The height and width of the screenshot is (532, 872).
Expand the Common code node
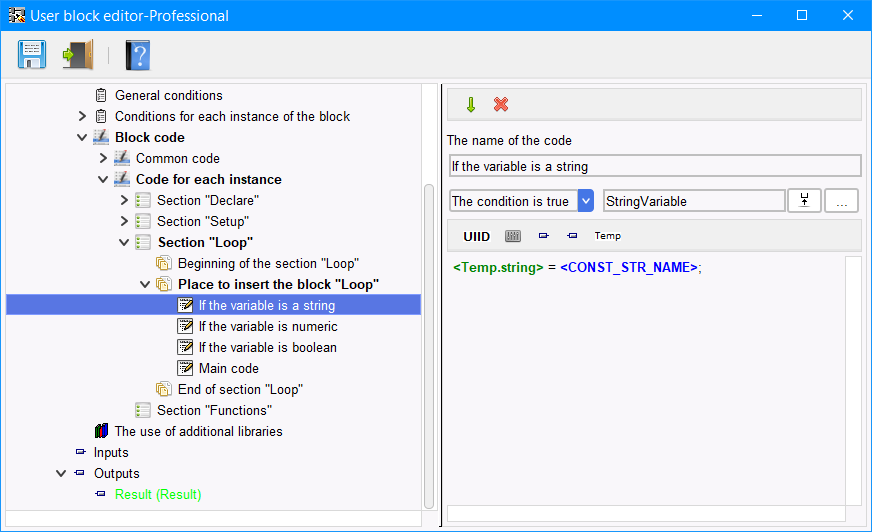point(103,158)
